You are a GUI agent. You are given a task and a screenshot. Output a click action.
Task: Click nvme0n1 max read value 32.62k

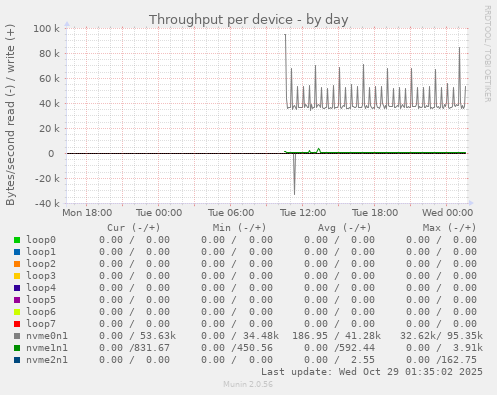[x=418, y=336]
